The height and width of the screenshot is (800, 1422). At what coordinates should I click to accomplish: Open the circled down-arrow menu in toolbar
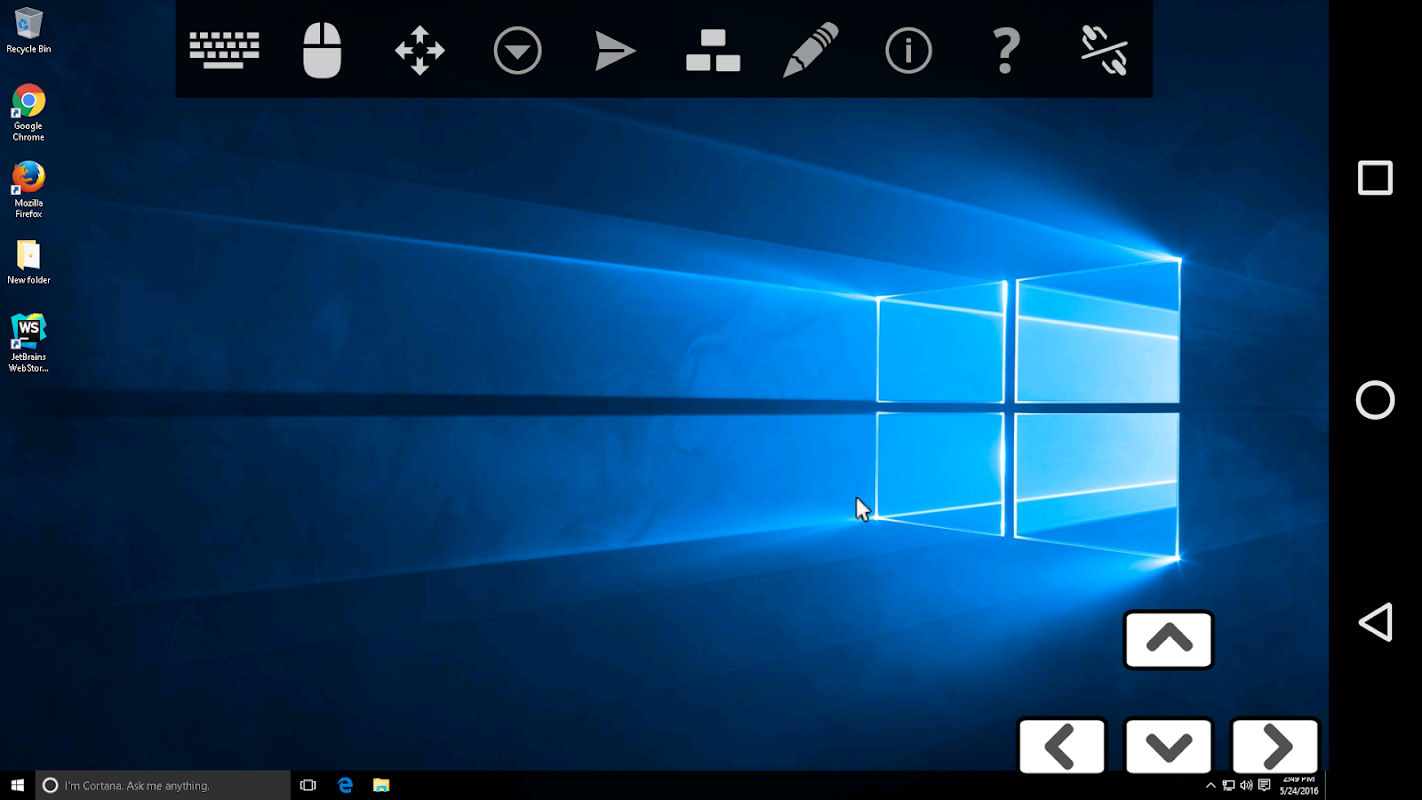pos(518,50)
